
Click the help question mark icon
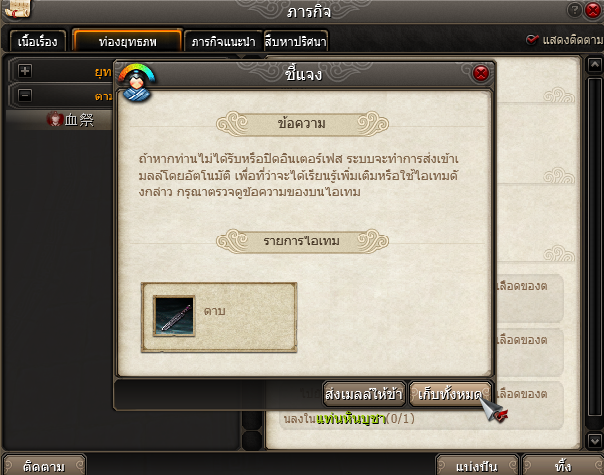point(574,10)
